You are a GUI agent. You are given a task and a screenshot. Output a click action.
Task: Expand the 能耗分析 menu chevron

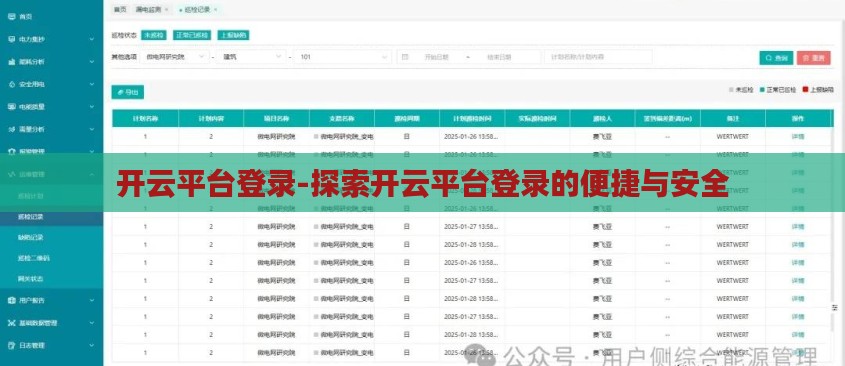coord(92,62)
